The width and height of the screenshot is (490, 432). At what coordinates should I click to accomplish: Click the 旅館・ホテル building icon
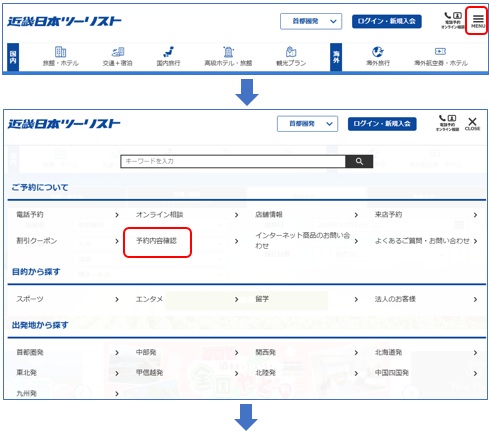[x=60, y=52]
